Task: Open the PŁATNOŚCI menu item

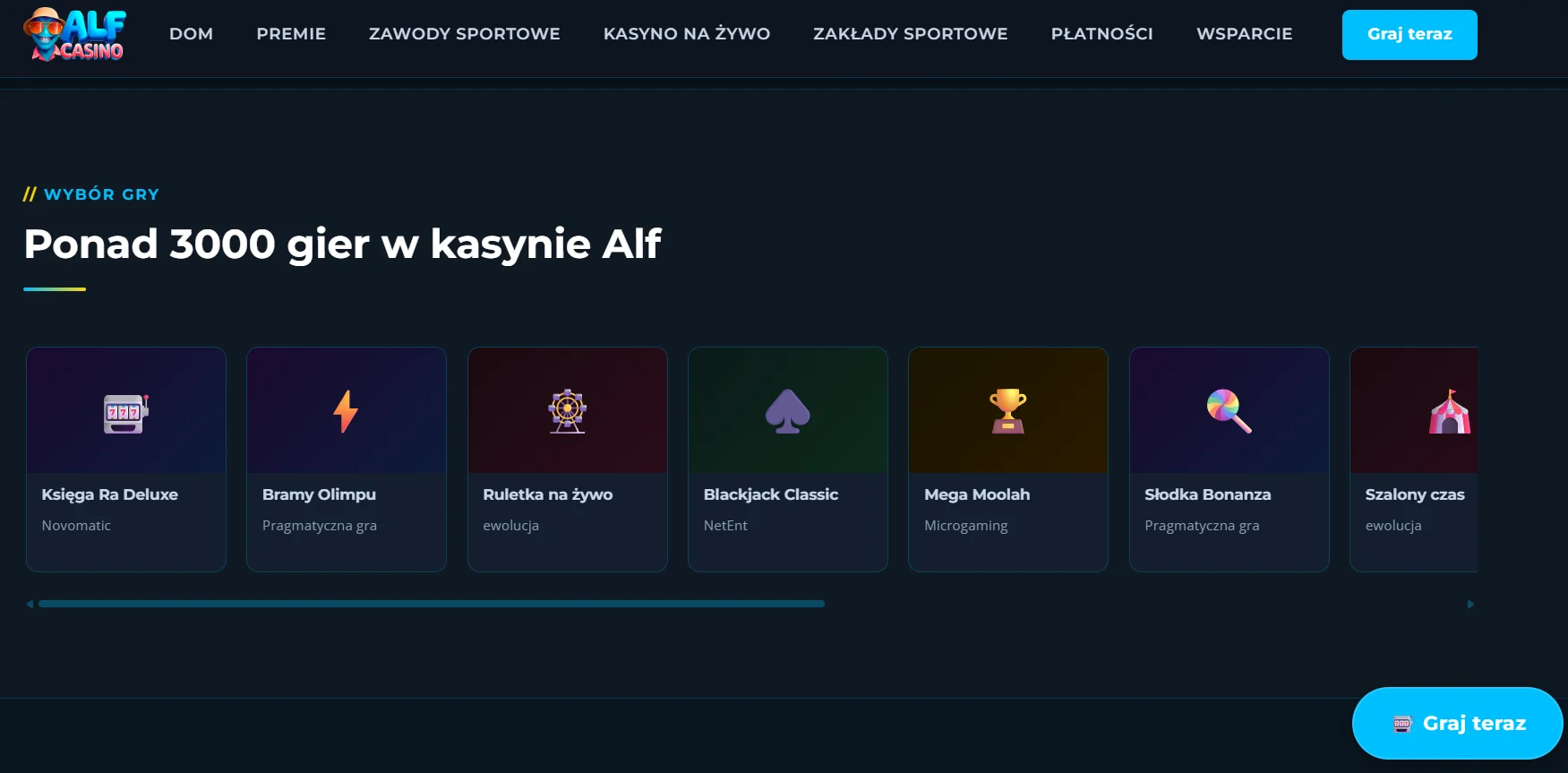Action: coord(1102,34)
